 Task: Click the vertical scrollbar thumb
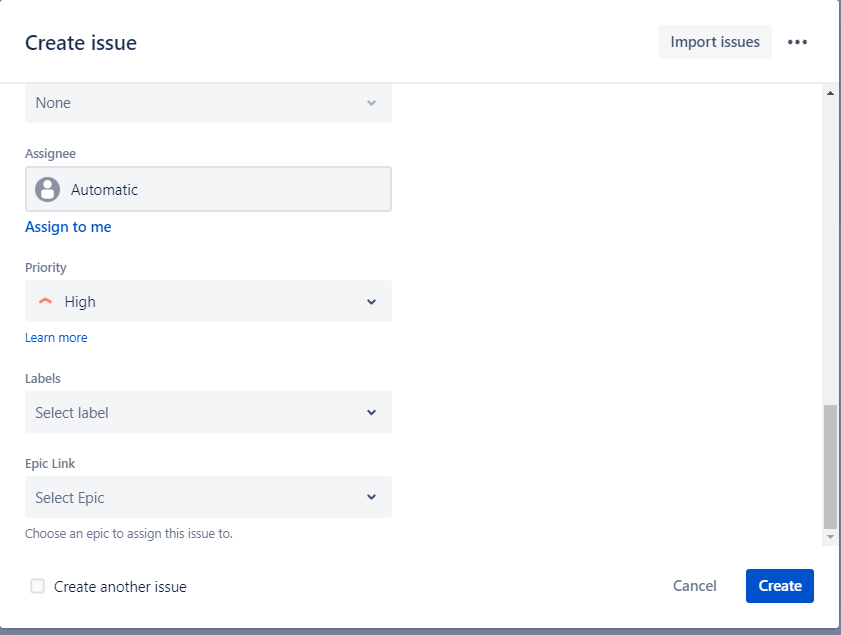829,465
